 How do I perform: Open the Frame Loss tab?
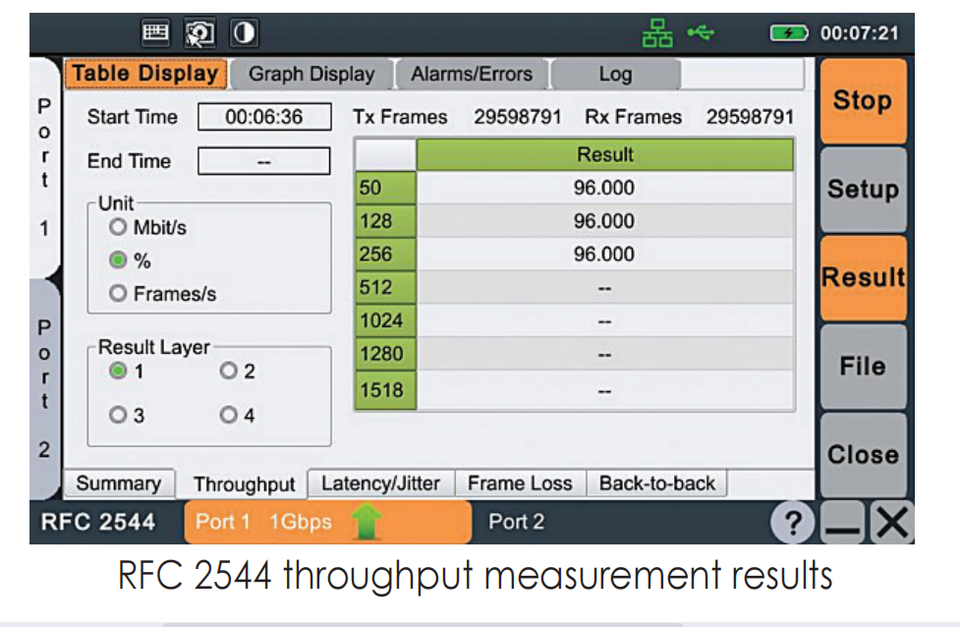[x=520, y=483]
